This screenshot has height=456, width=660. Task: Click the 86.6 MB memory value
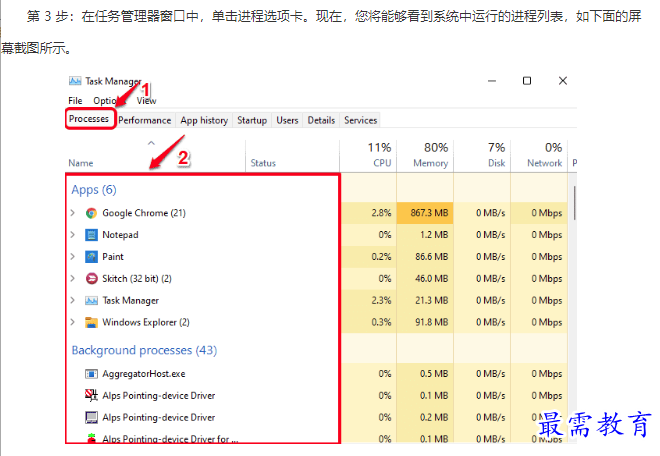(432, 257)
